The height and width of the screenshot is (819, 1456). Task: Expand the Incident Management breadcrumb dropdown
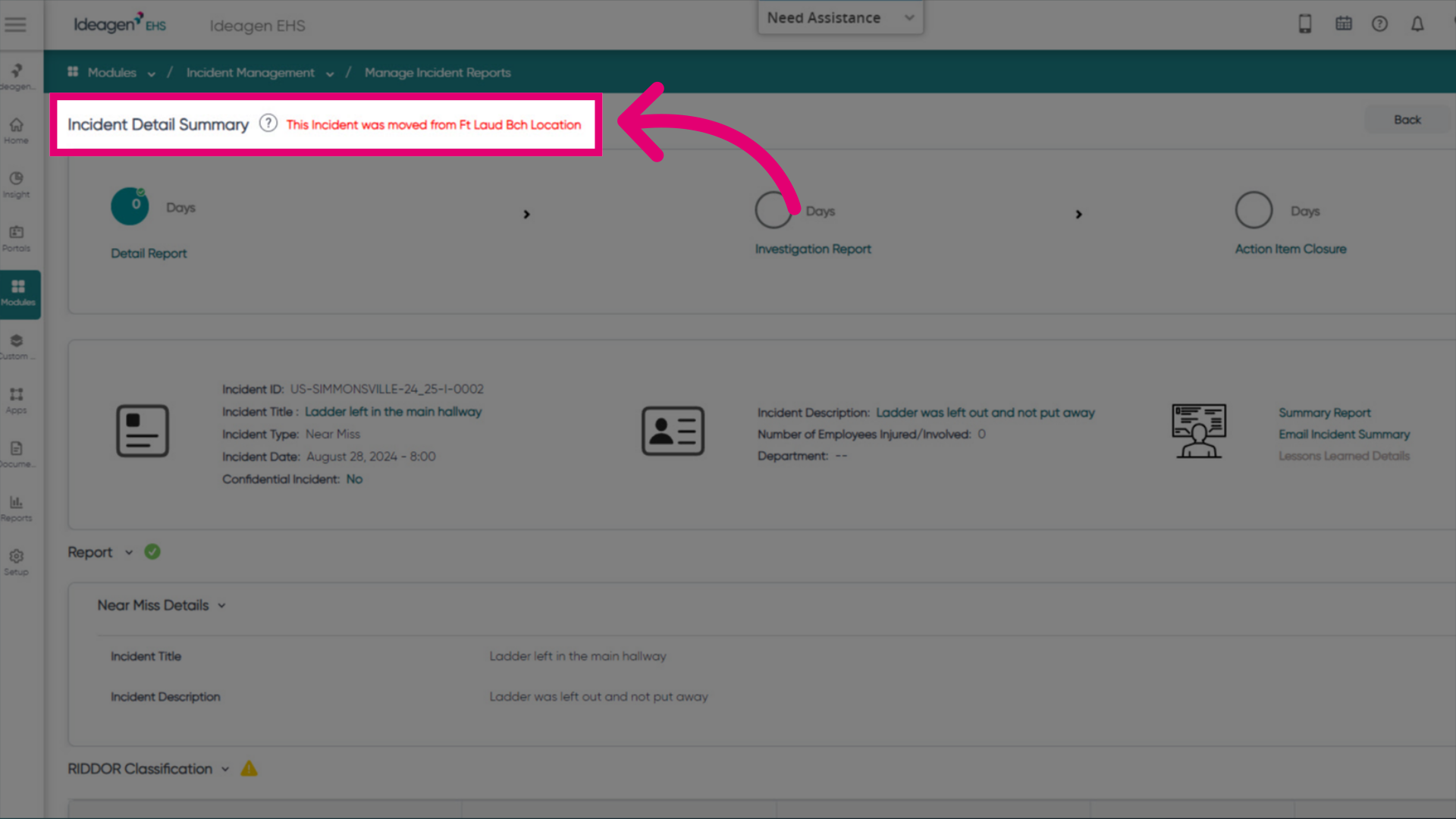pos(330,74)
